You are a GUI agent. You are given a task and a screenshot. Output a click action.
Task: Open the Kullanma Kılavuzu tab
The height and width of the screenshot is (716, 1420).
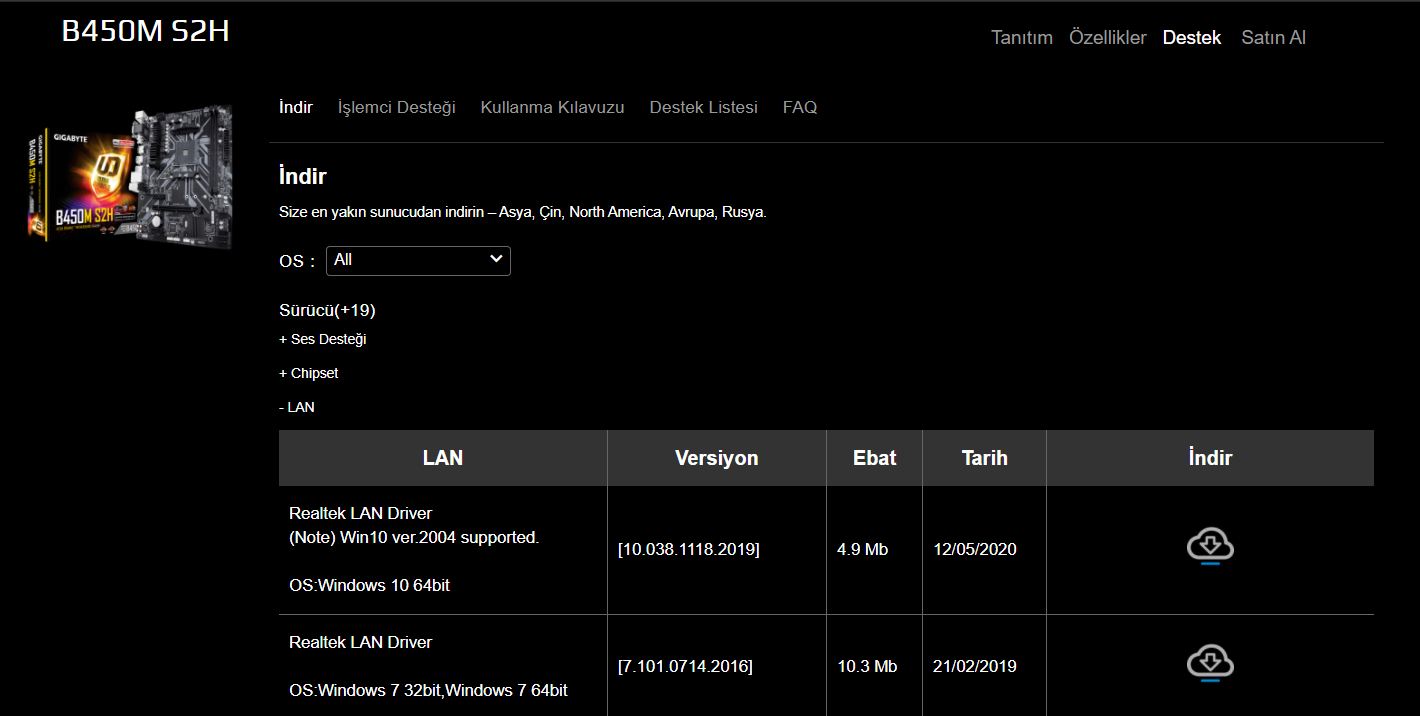(552, 107)
